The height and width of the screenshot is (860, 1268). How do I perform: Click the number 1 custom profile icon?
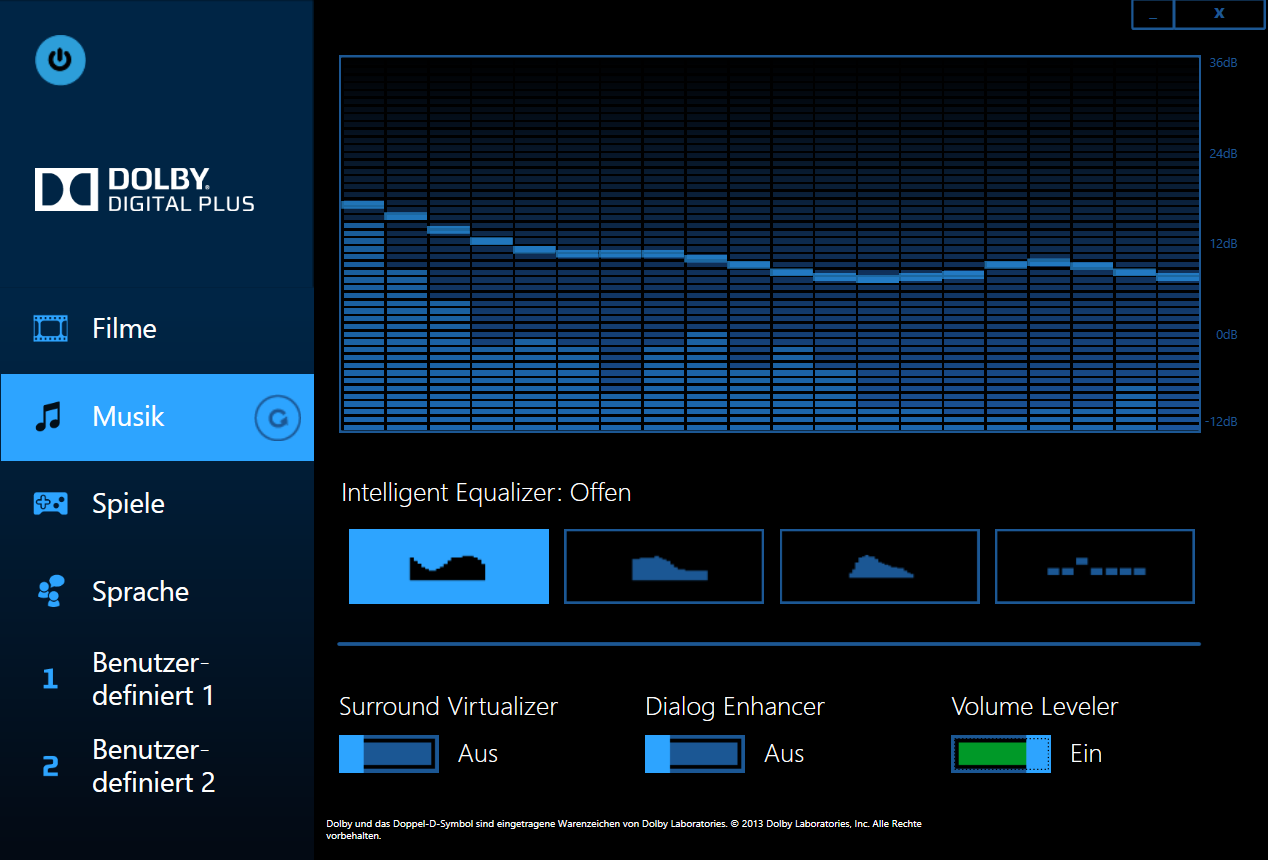[50, 680]
